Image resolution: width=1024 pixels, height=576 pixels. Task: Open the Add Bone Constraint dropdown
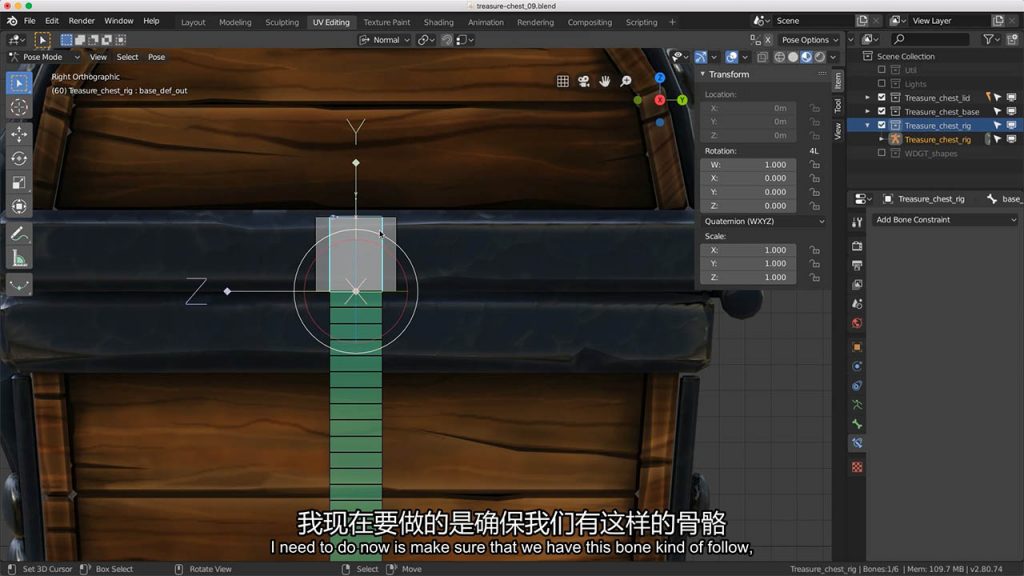945,220
